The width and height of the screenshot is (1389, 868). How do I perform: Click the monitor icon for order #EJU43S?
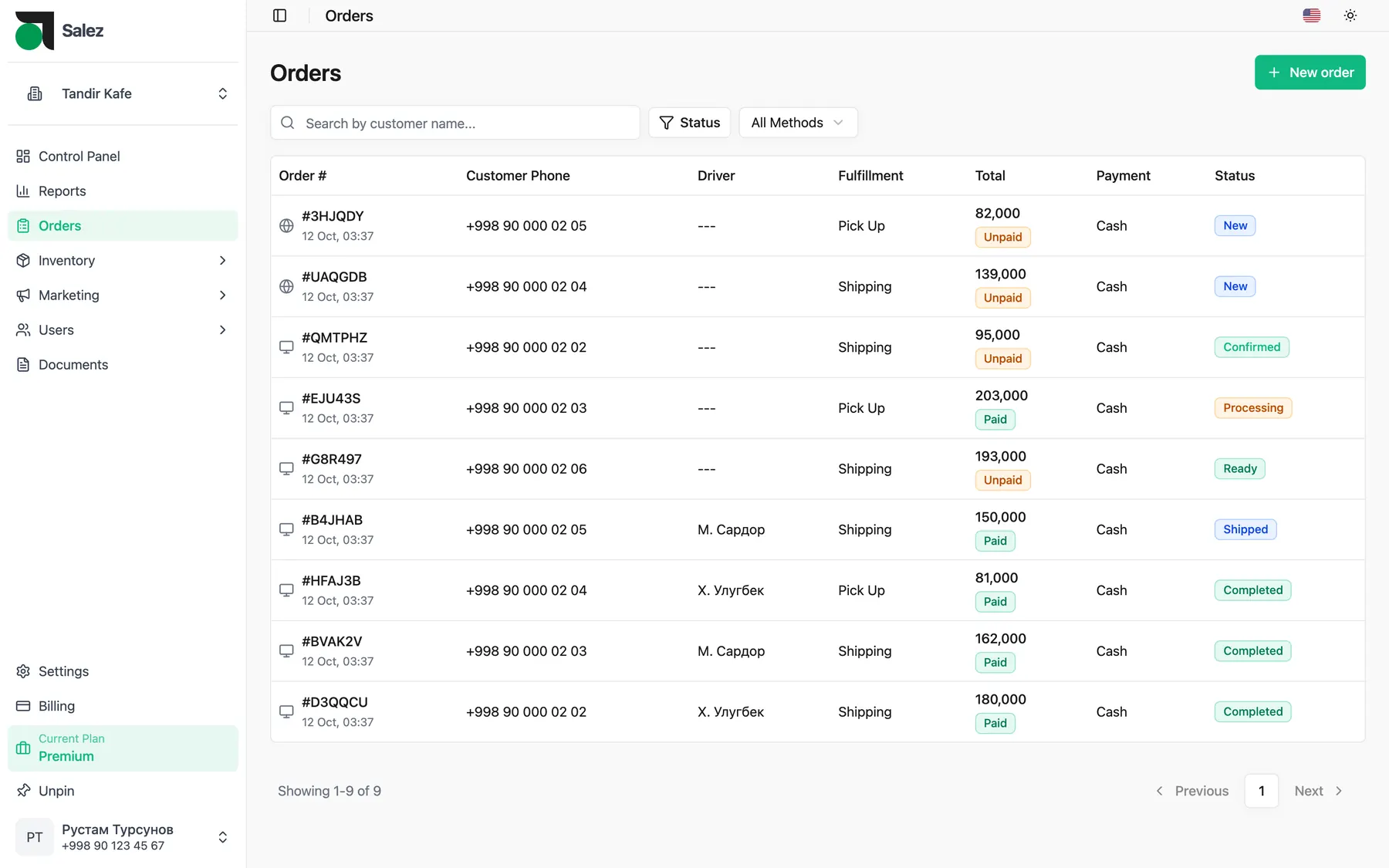click(x=286, y=408)
